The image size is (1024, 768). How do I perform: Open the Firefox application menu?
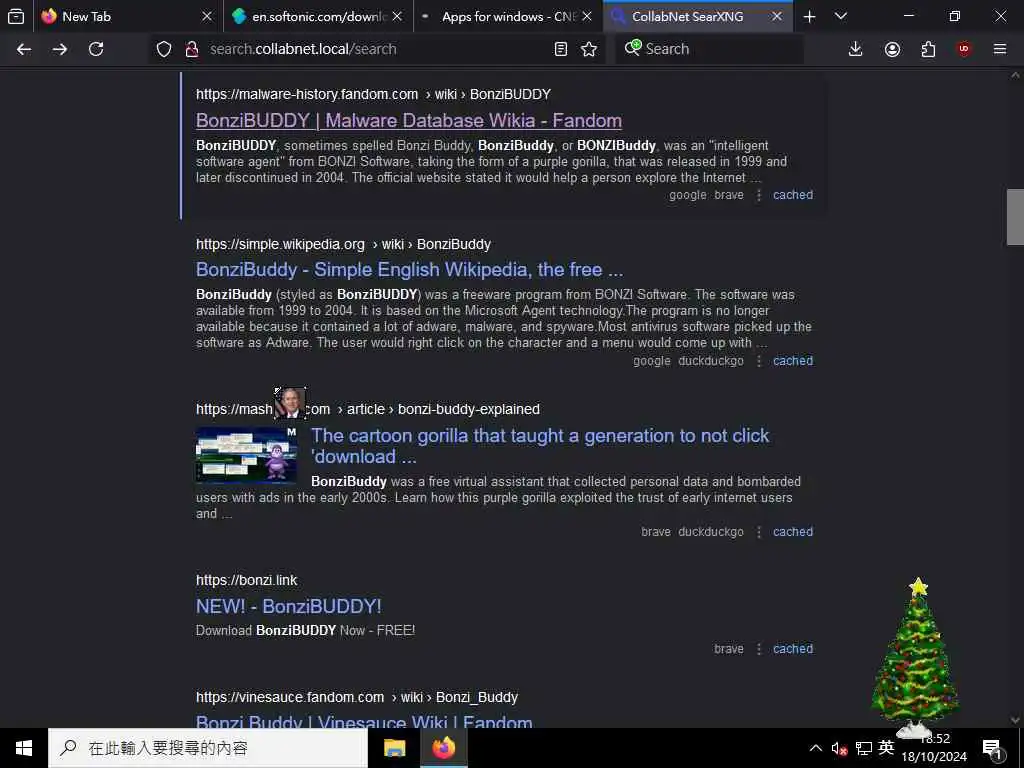pos(1000,49)
